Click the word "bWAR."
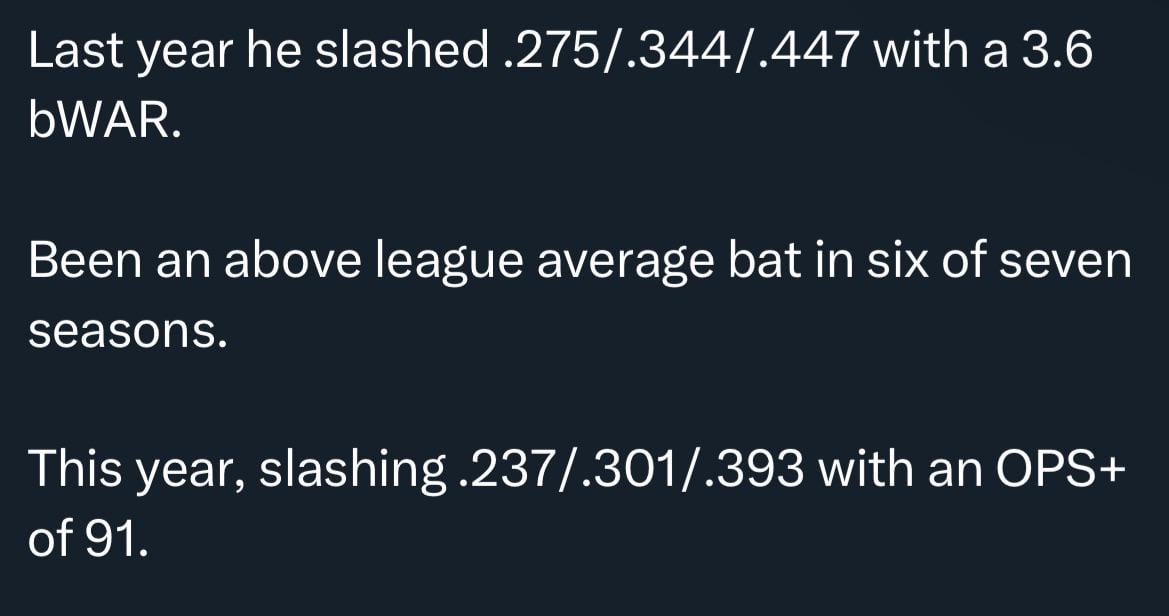 104,123
